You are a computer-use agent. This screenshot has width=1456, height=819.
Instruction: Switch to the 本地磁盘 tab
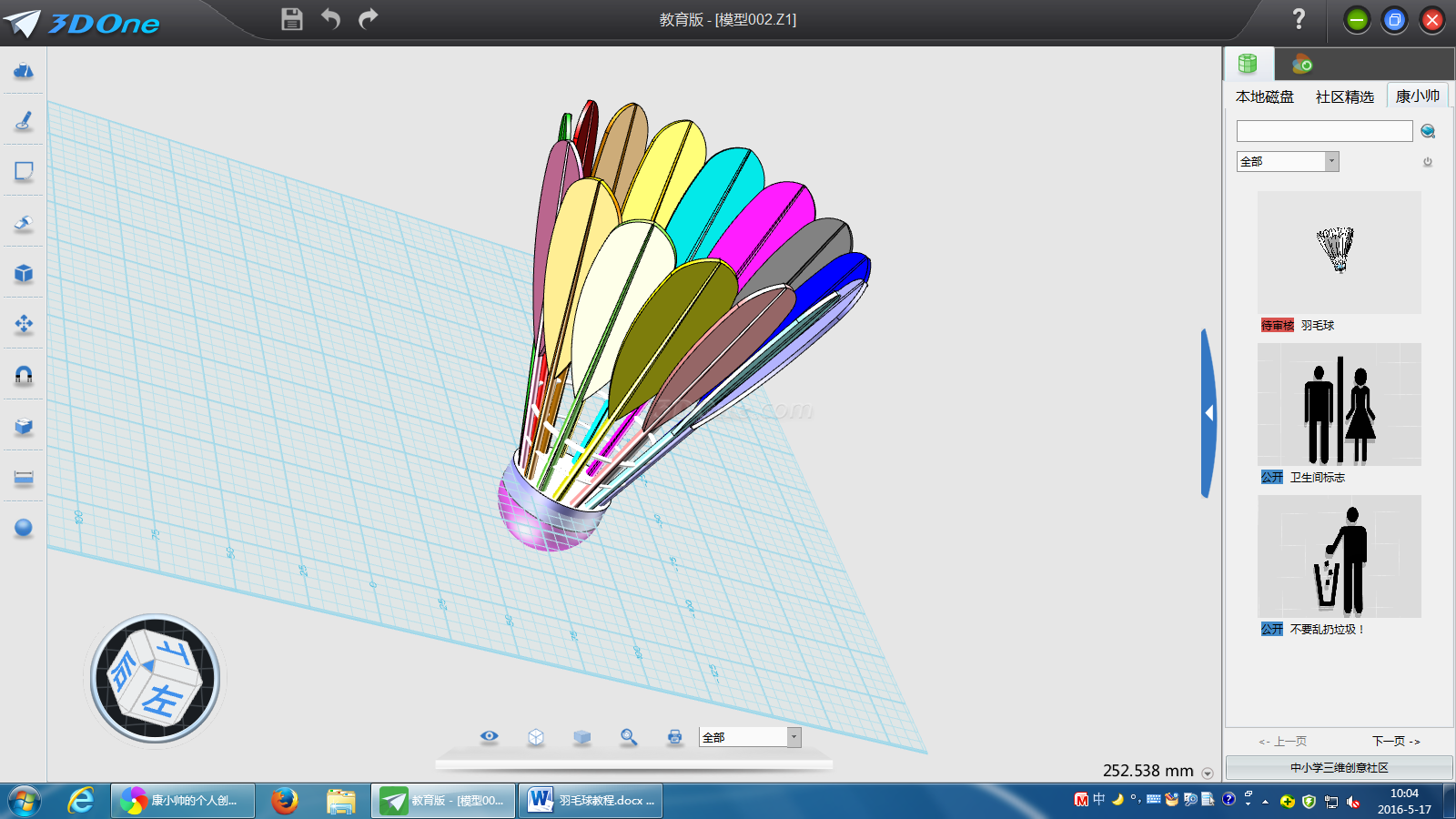tap(1264, 96)
